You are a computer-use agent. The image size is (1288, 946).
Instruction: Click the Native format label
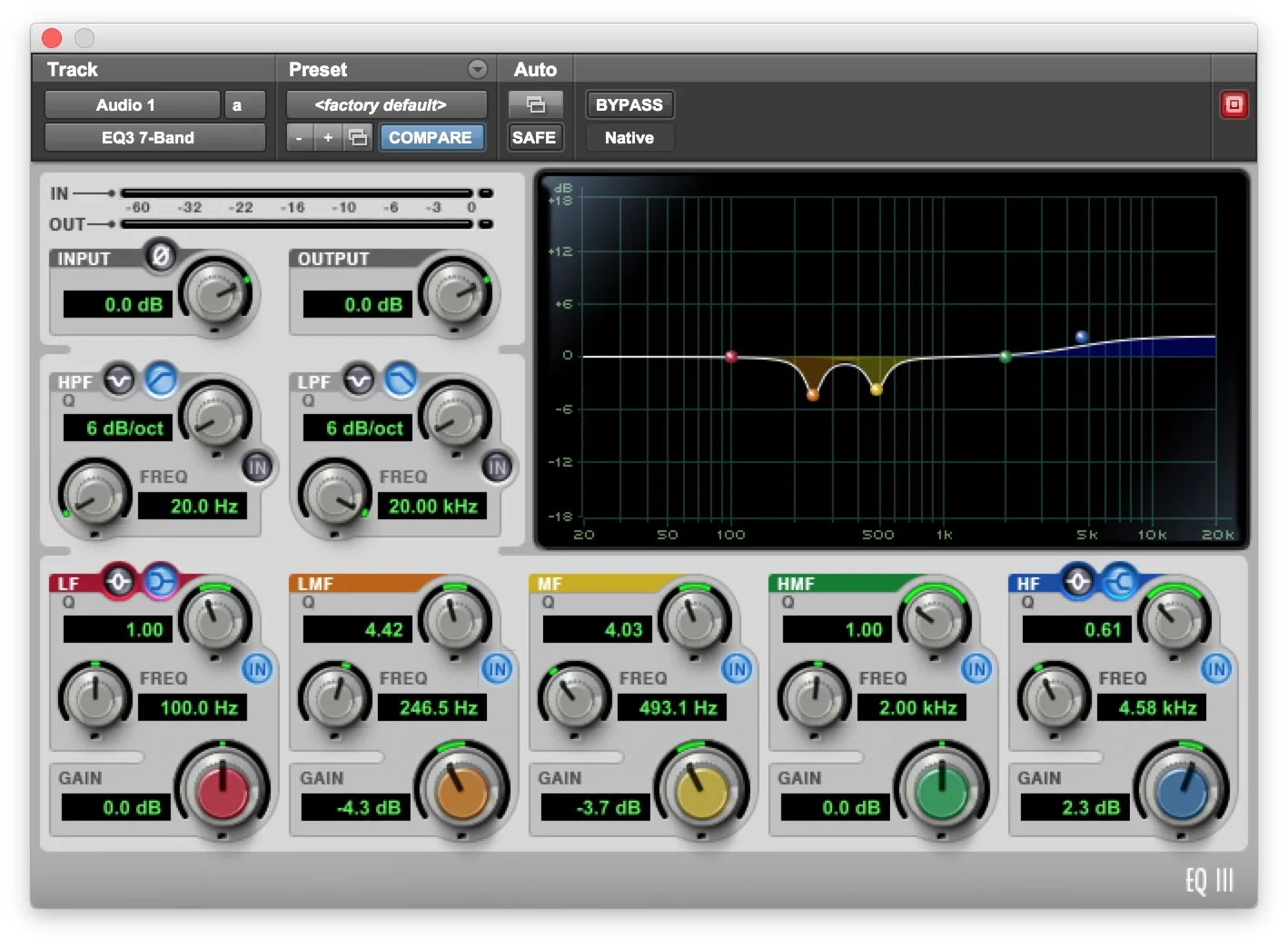(x=629, y=138)
